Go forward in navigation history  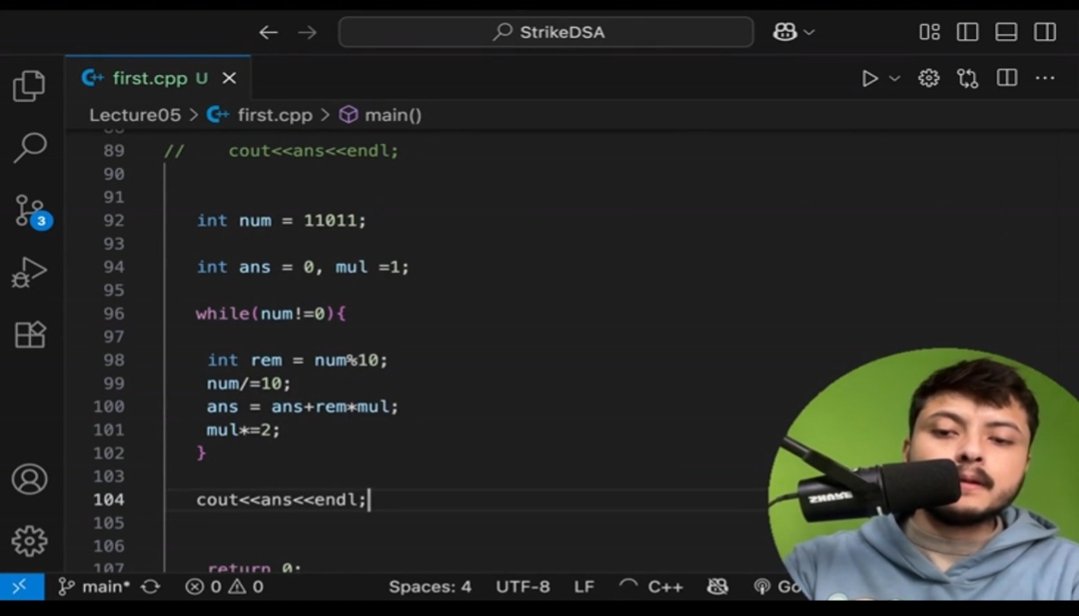[308, 32]
